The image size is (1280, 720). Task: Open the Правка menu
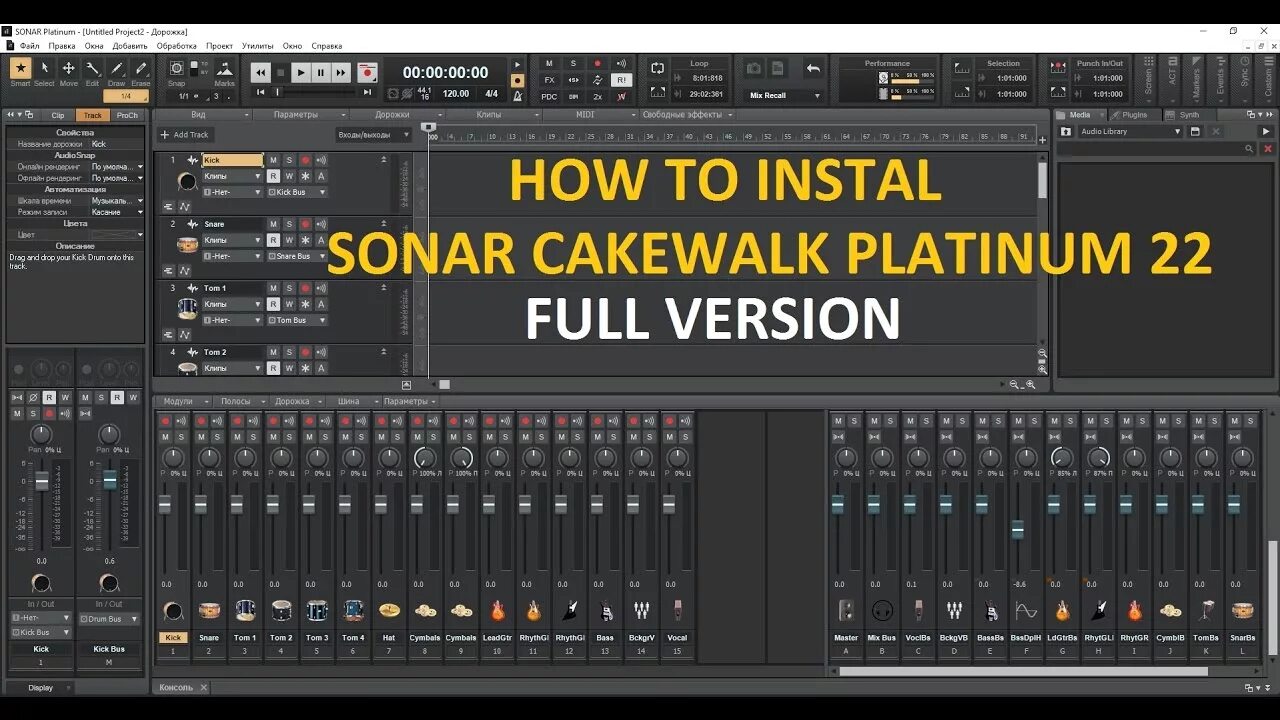[62, 46]
